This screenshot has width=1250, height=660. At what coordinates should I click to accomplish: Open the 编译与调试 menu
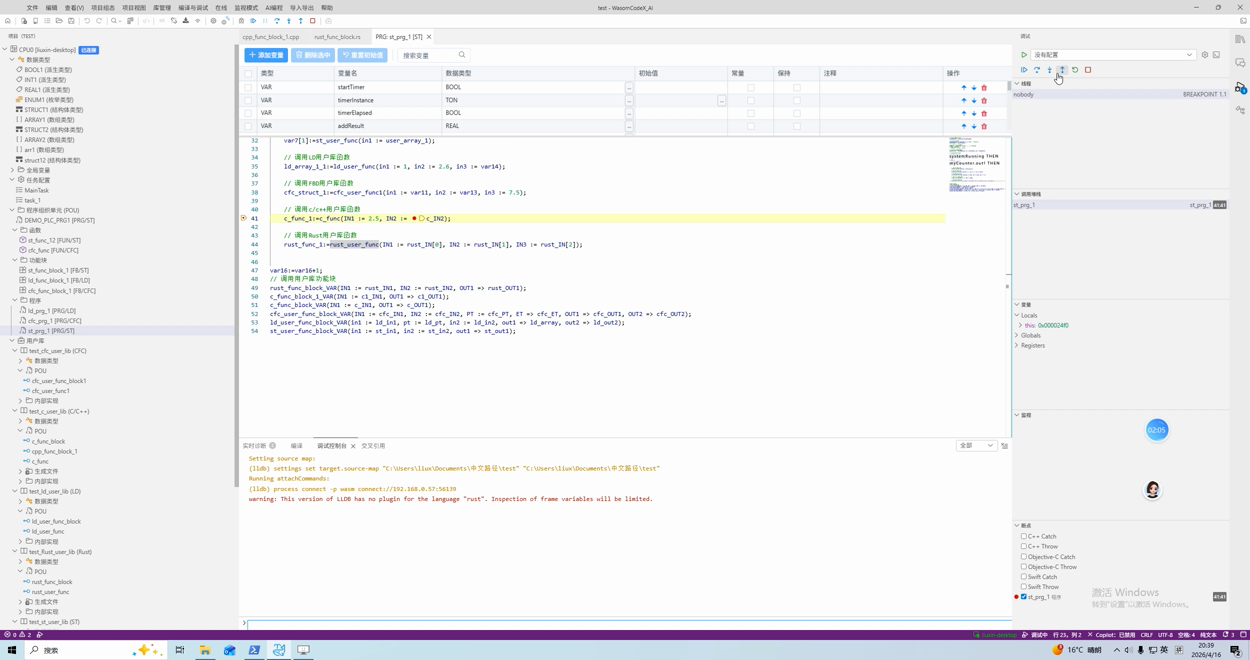coord(193,8)
